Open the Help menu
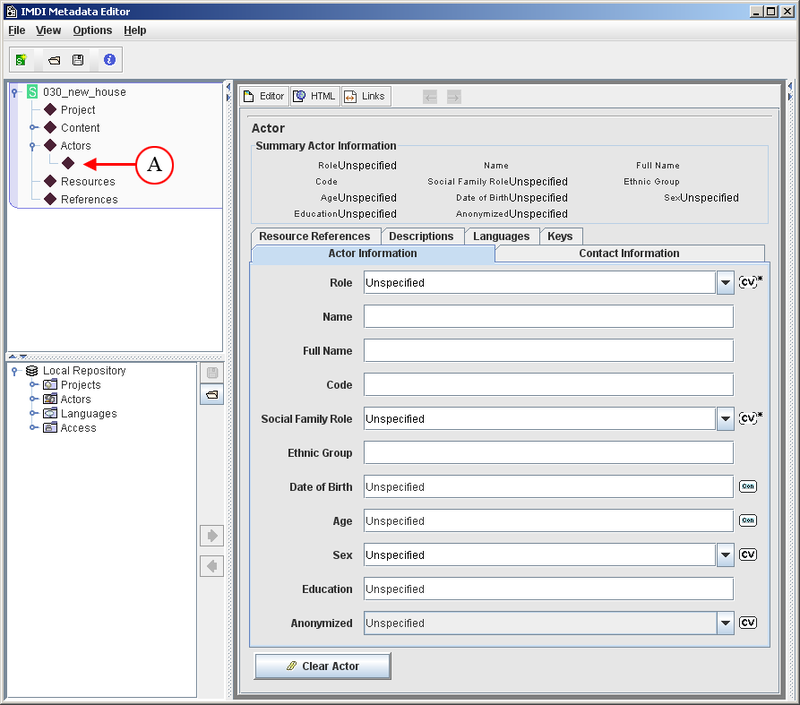 point(135,30)
